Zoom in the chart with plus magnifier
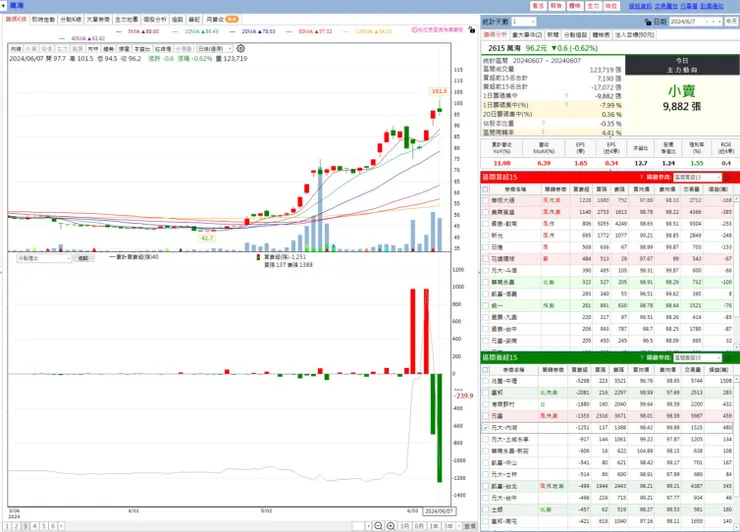The height and width of the screenshot is (532, 740). [391, 526]
